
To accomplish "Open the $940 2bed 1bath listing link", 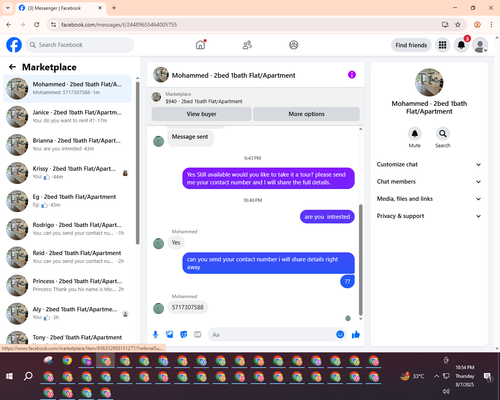I will (204, 101).
